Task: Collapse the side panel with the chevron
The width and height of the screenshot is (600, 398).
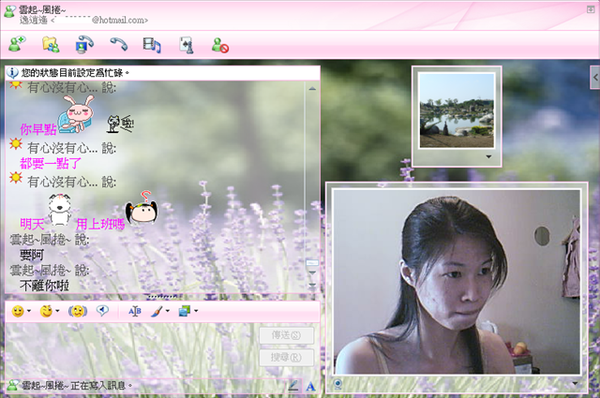Action: click(595, 77)
